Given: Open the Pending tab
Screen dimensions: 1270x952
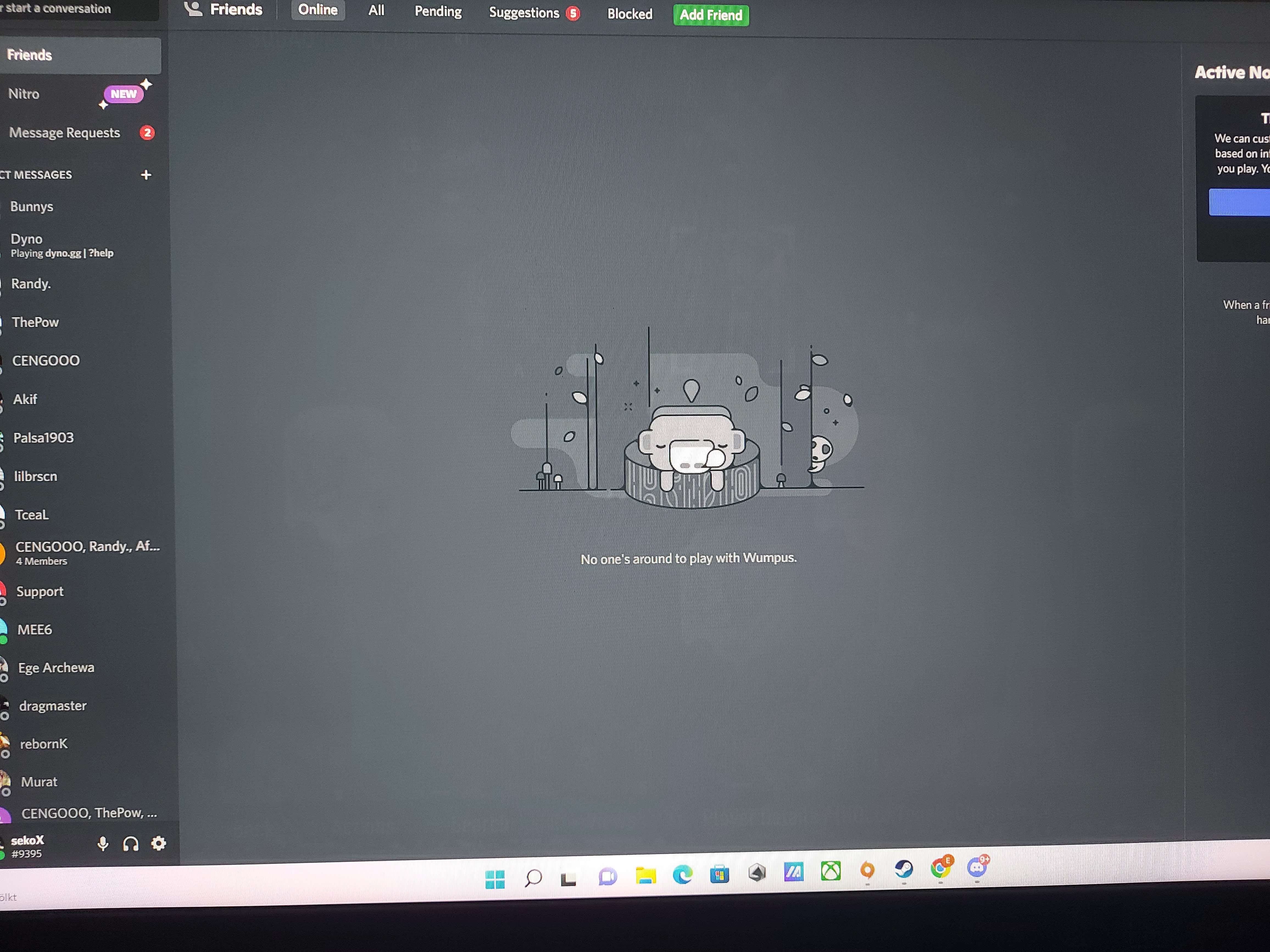Looking at the screenshot, I should tap(438, 12).
